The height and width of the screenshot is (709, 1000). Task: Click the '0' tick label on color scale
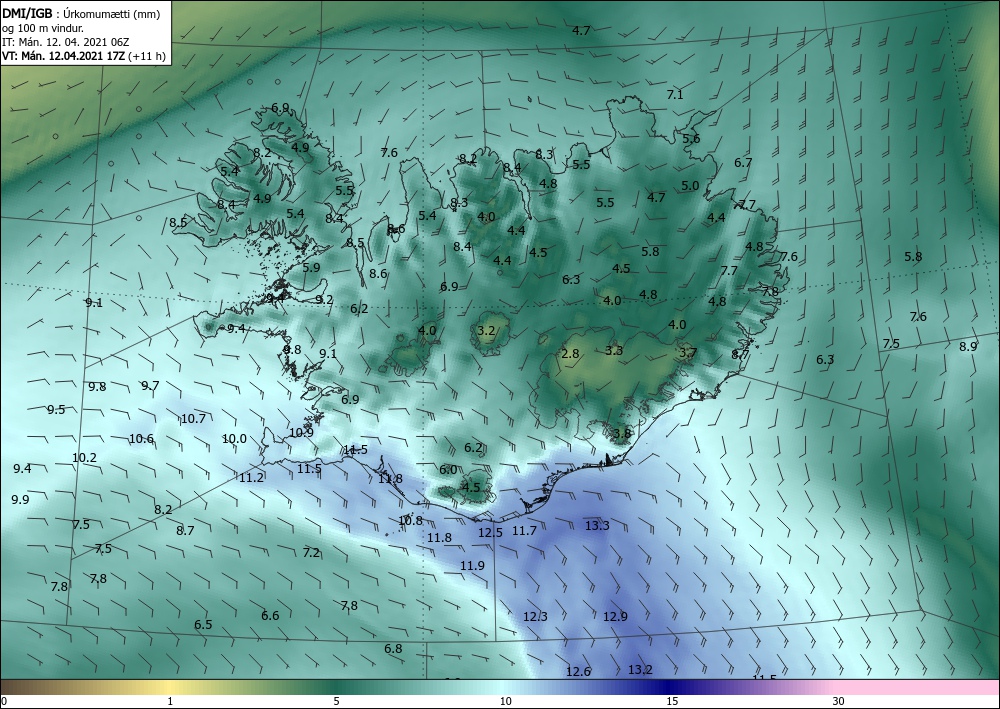pos(4,702)
